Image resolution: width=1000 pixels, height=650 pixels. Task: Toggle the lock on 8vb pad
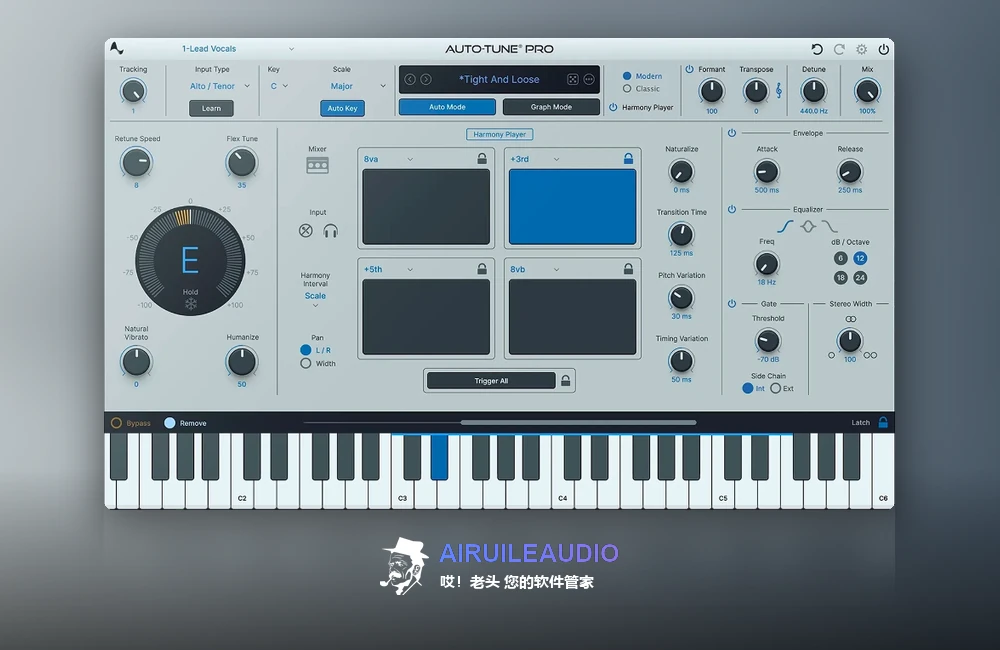(628, 269)
